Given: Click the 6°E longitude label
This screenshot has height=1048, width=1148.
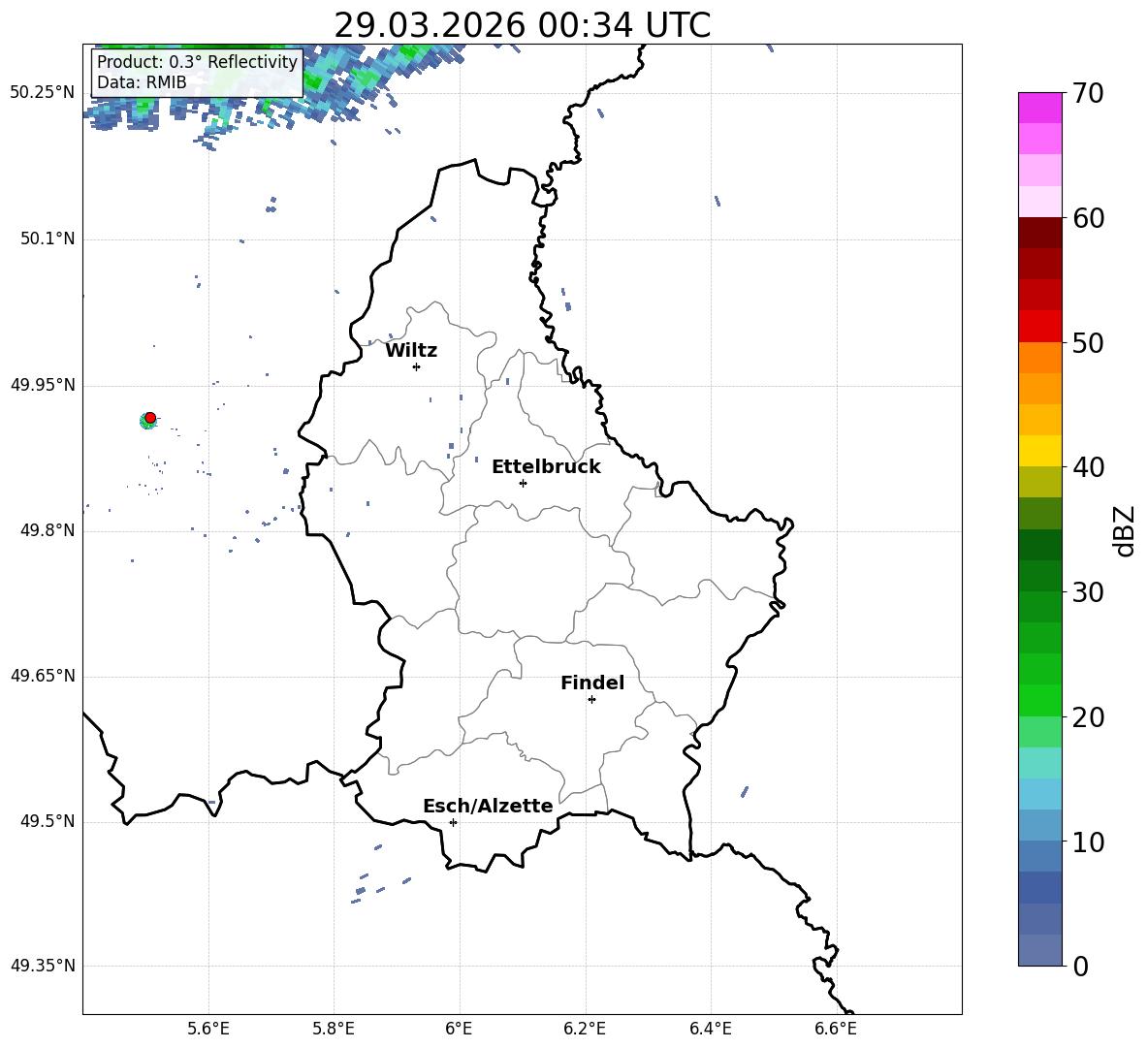Looking at the screenshot, I should point(459,1029).
